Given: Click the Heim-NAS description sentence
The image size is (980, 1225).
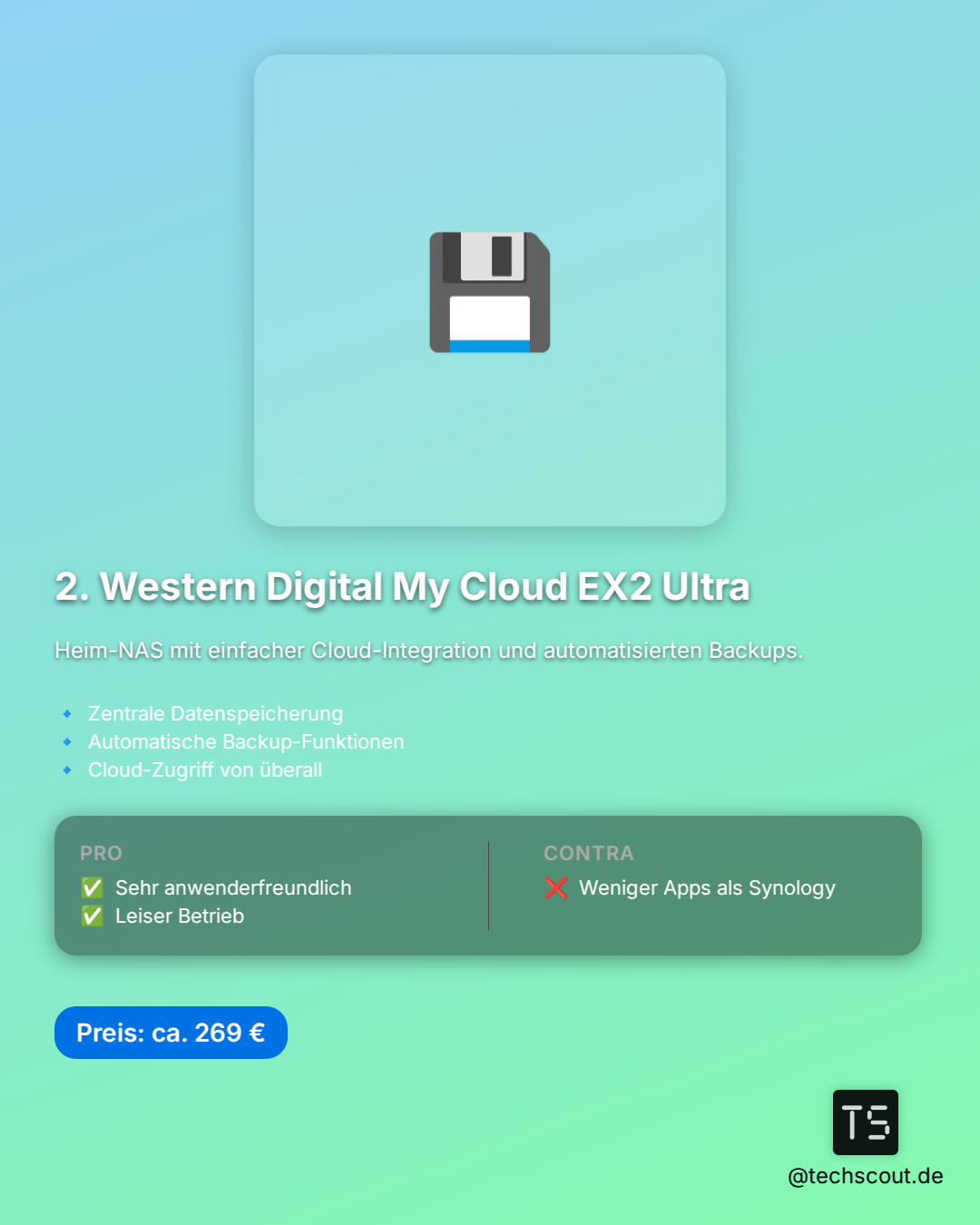Looking at the screenshot, I should pyautogui.click(x=429, y=651).
